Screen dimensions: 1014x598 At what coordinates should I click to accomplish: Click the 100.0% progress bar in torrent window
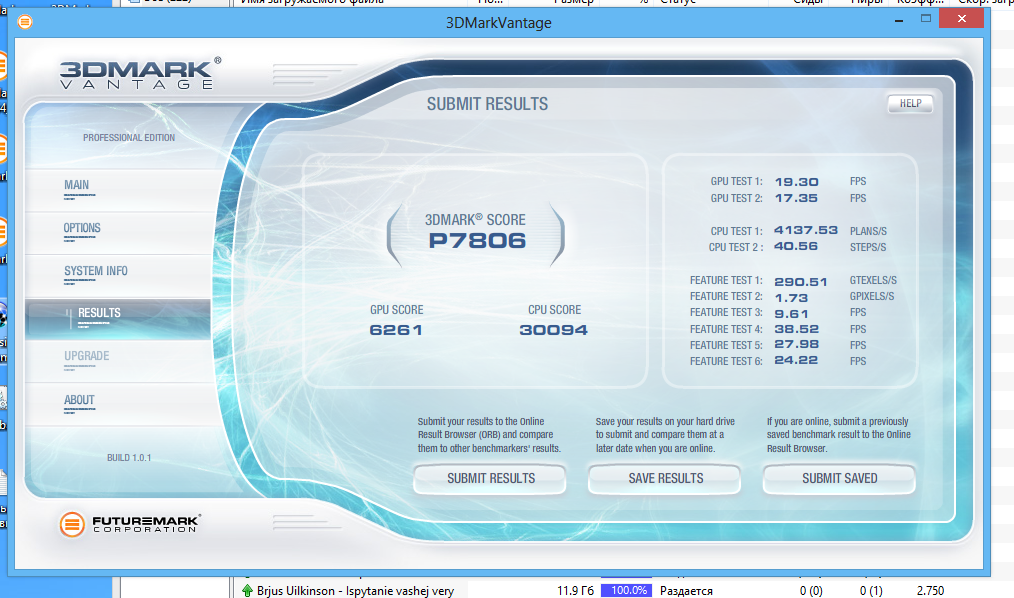[x=627, y=590]
